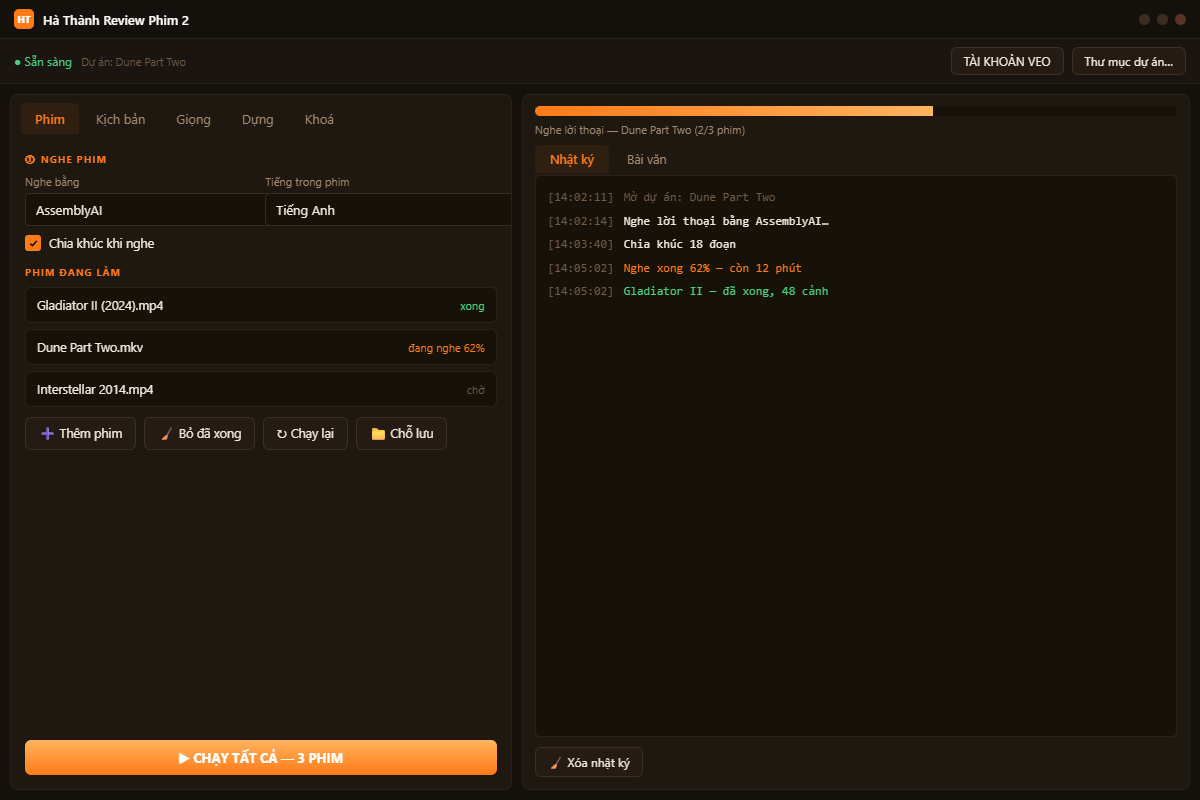This screenshot has width=1200, height=800.
Task: Click the 'chờ' status on Interstellar
Action: pyautogui.click(x=476, y=390)
